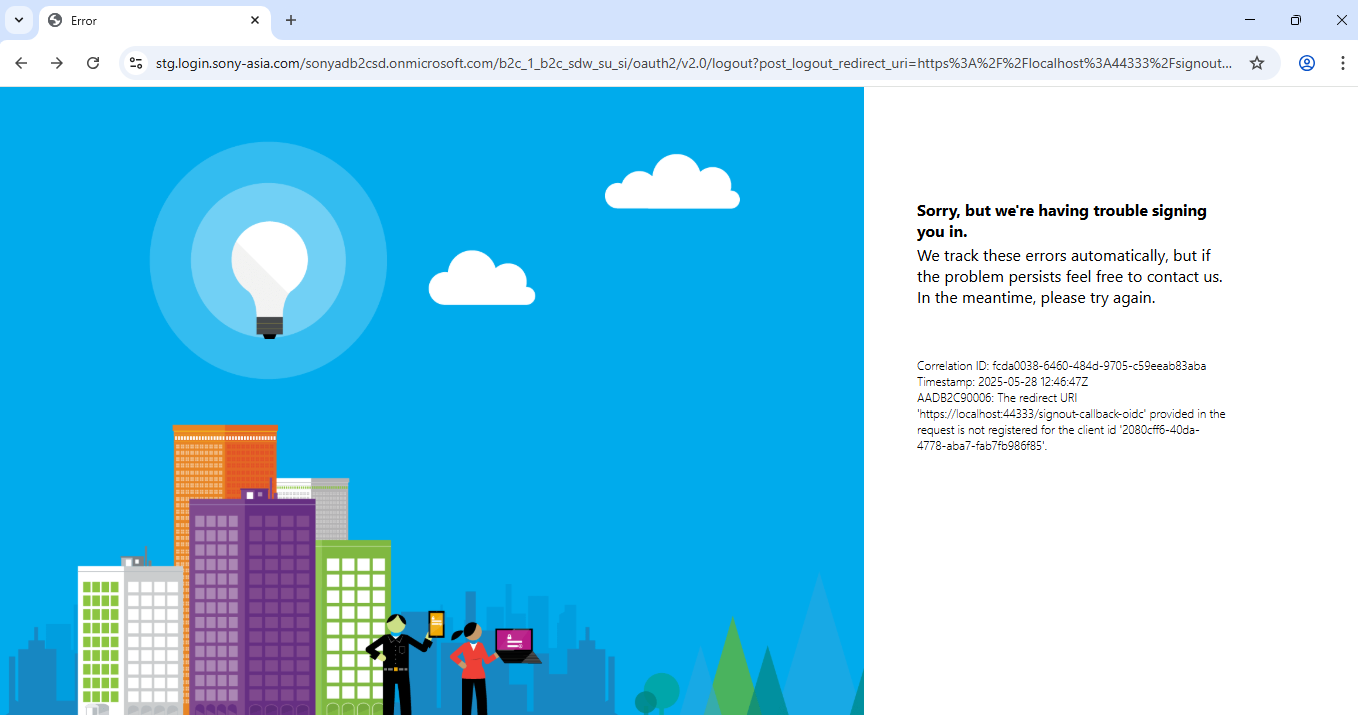
Task: Click the stg.login.sony-asia.com address bar URL
Action: 693,63
